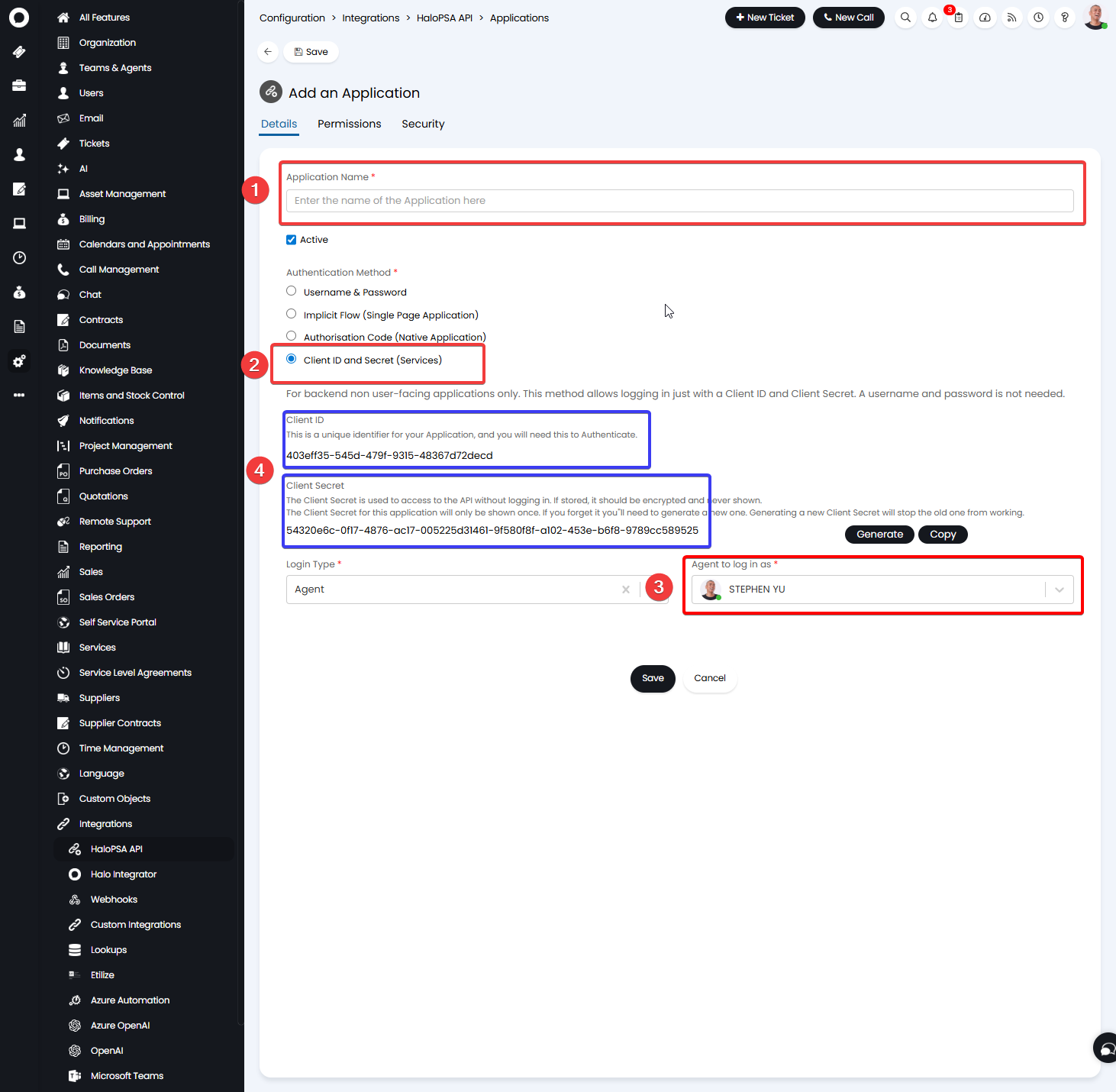Viewport: 1116px width, 1092px height.
Task: Click the Application Name input field
Action: pyautogui.click(x=679, y=201)
